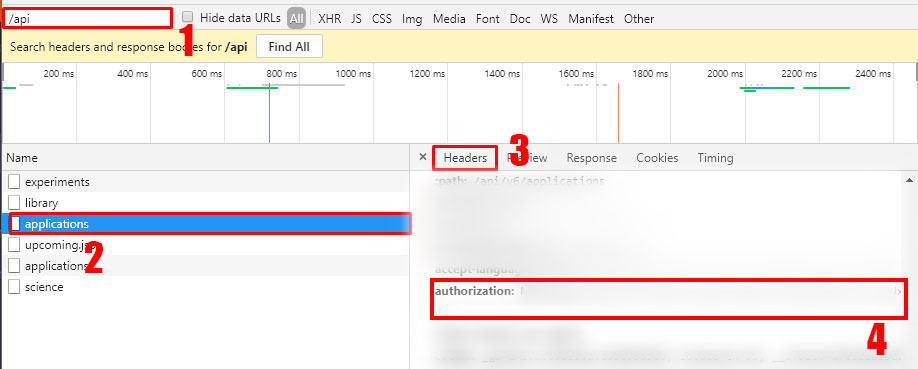The image size is (918, 369).
Task: Filter requests by Doc
Action: [520, 19]
